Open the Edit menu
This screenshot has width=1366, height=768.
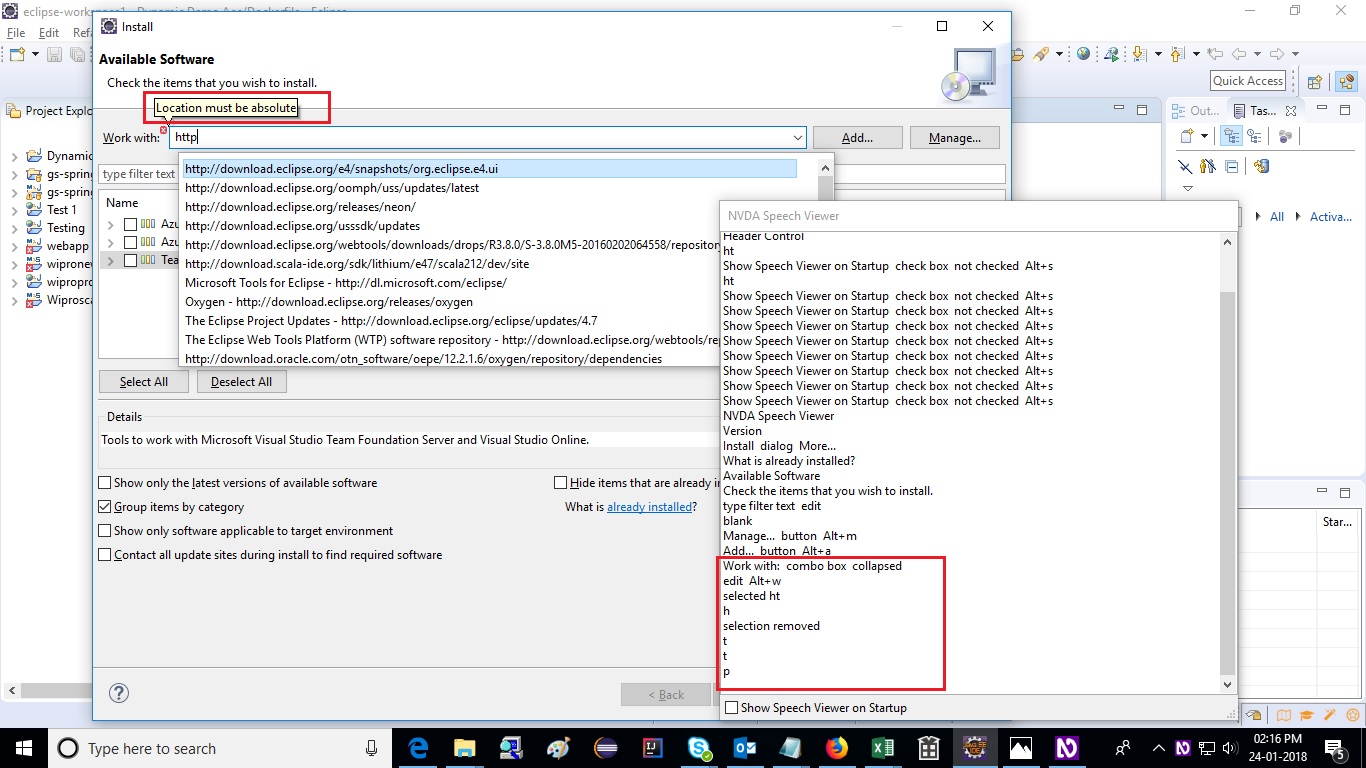point(48,32)
